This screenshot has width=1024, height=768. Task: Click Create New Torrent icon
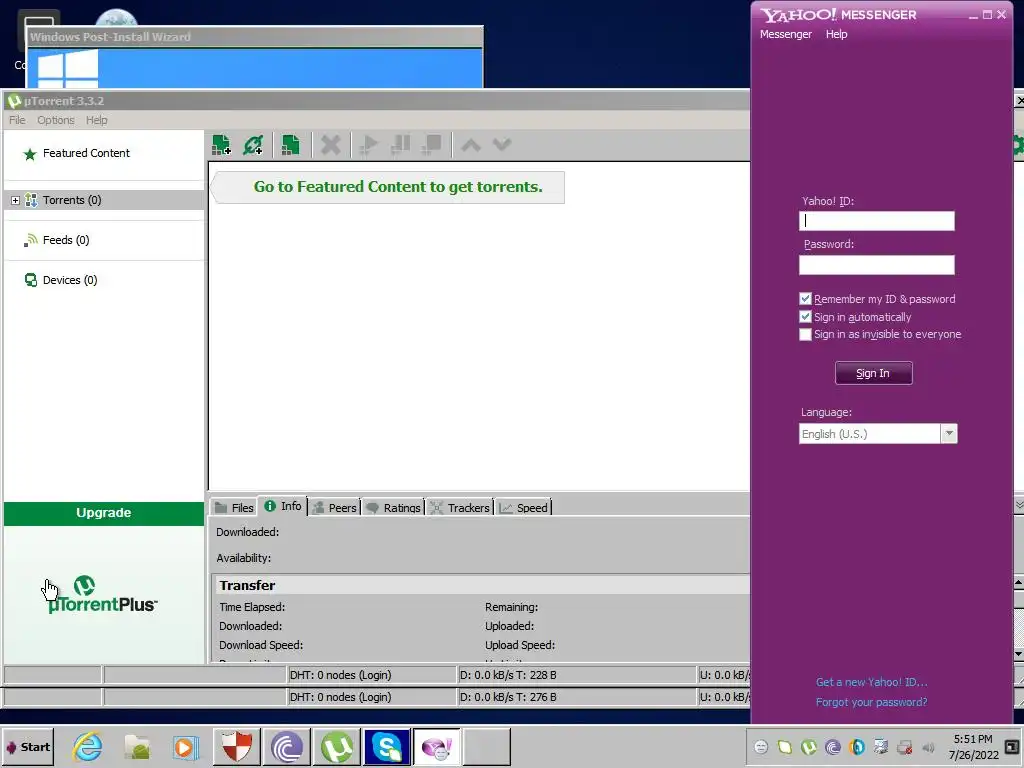(x=290, y=145)
